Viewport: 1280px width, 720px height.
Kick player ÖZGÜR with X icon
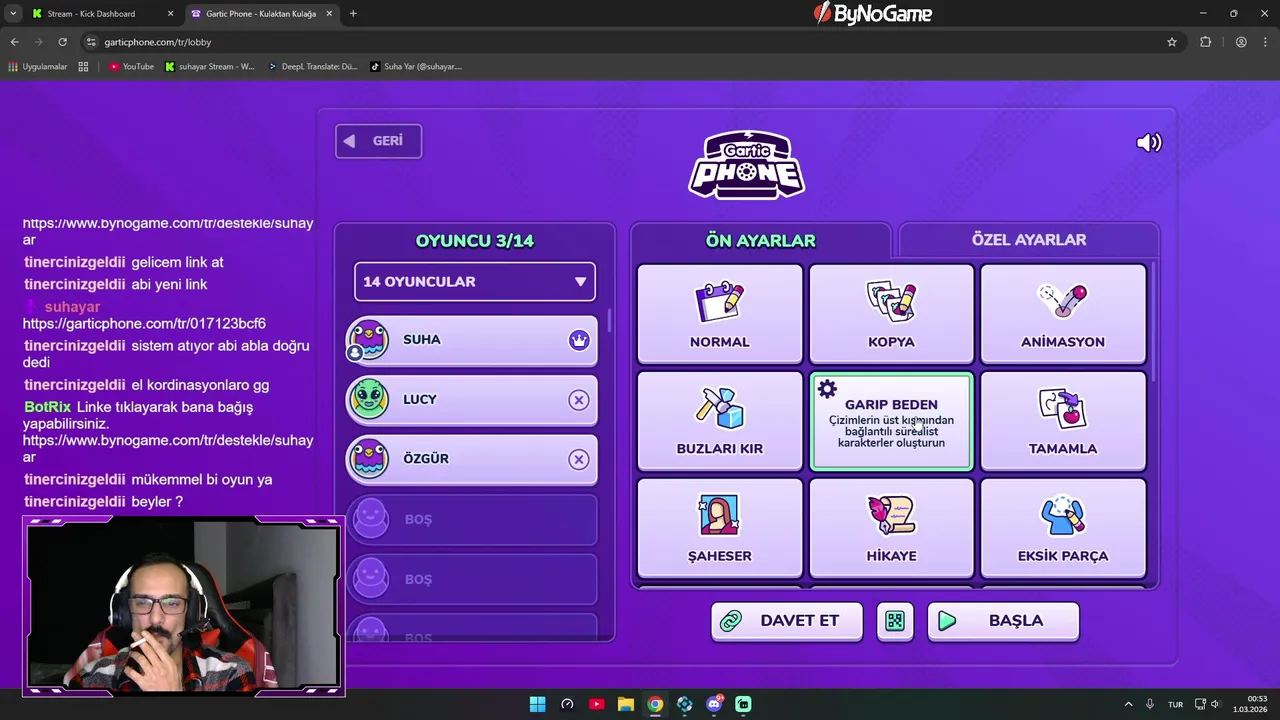[x=579, y=460]
